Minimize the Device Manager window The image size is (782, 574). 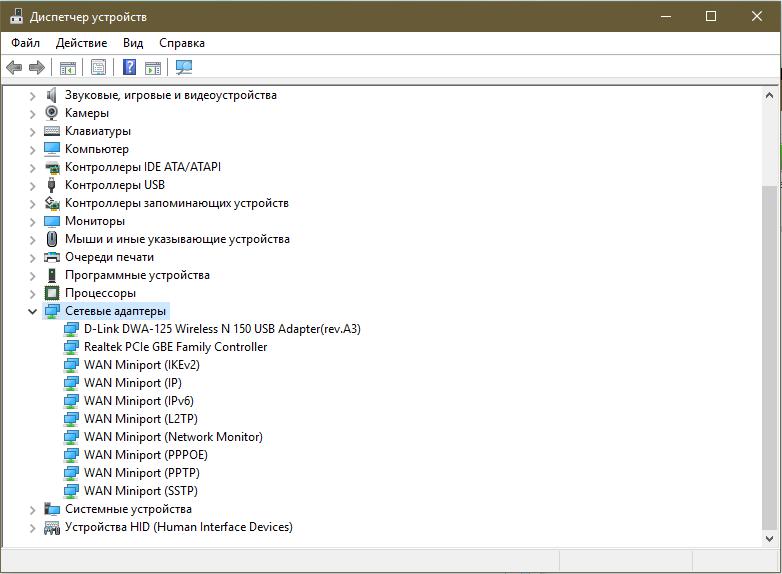coord(665,16)
